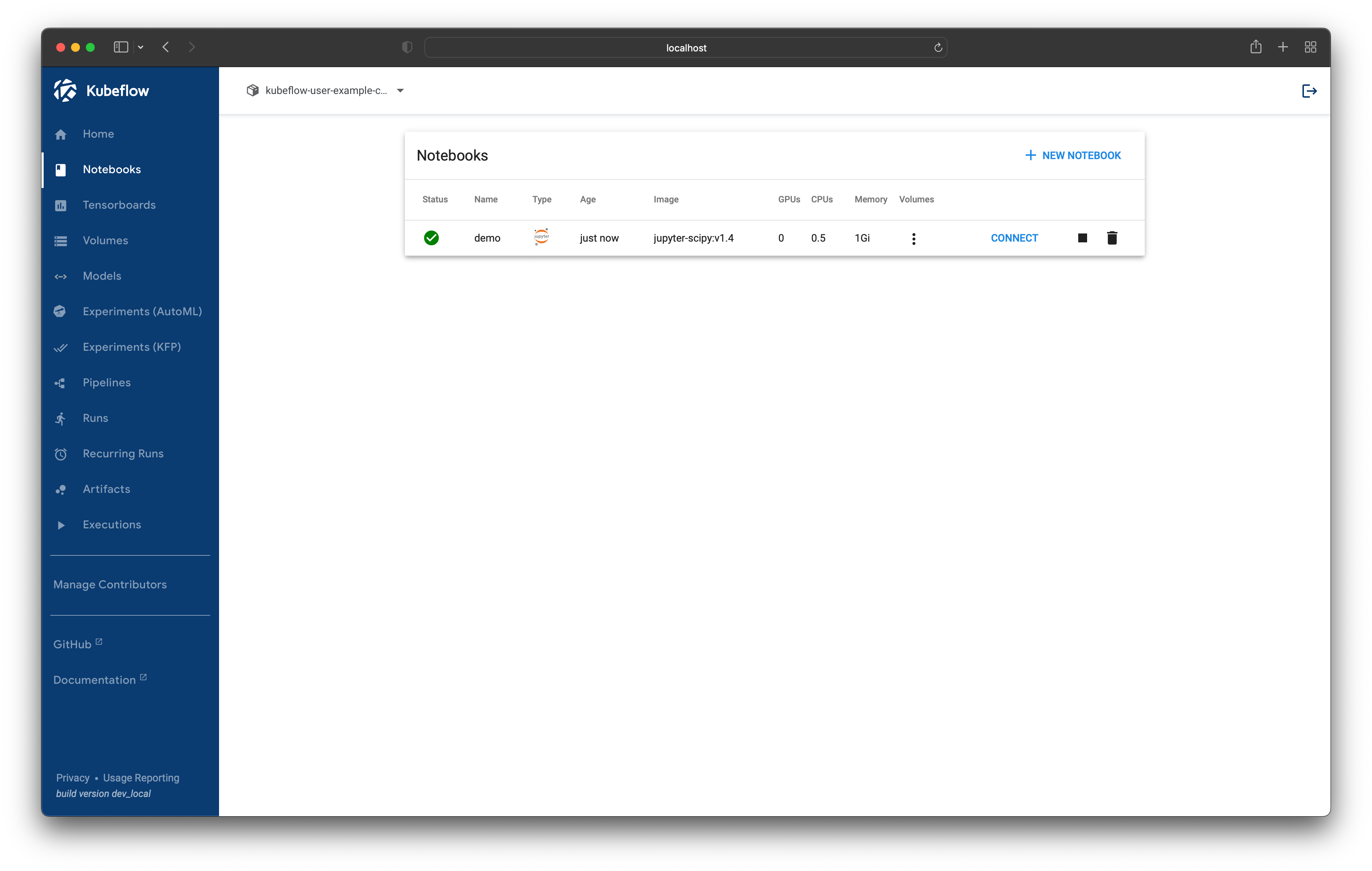Open the three-dot Volumes menu for demo

914,238
